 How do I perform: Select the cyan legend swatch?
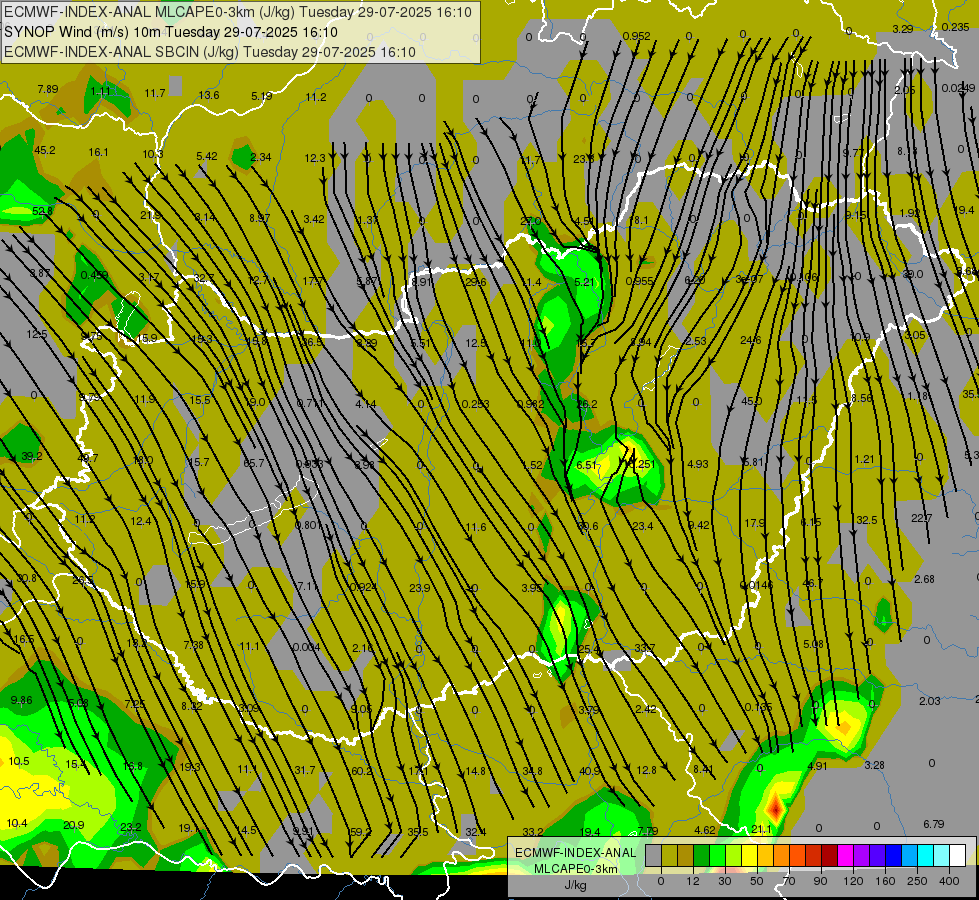926,855
